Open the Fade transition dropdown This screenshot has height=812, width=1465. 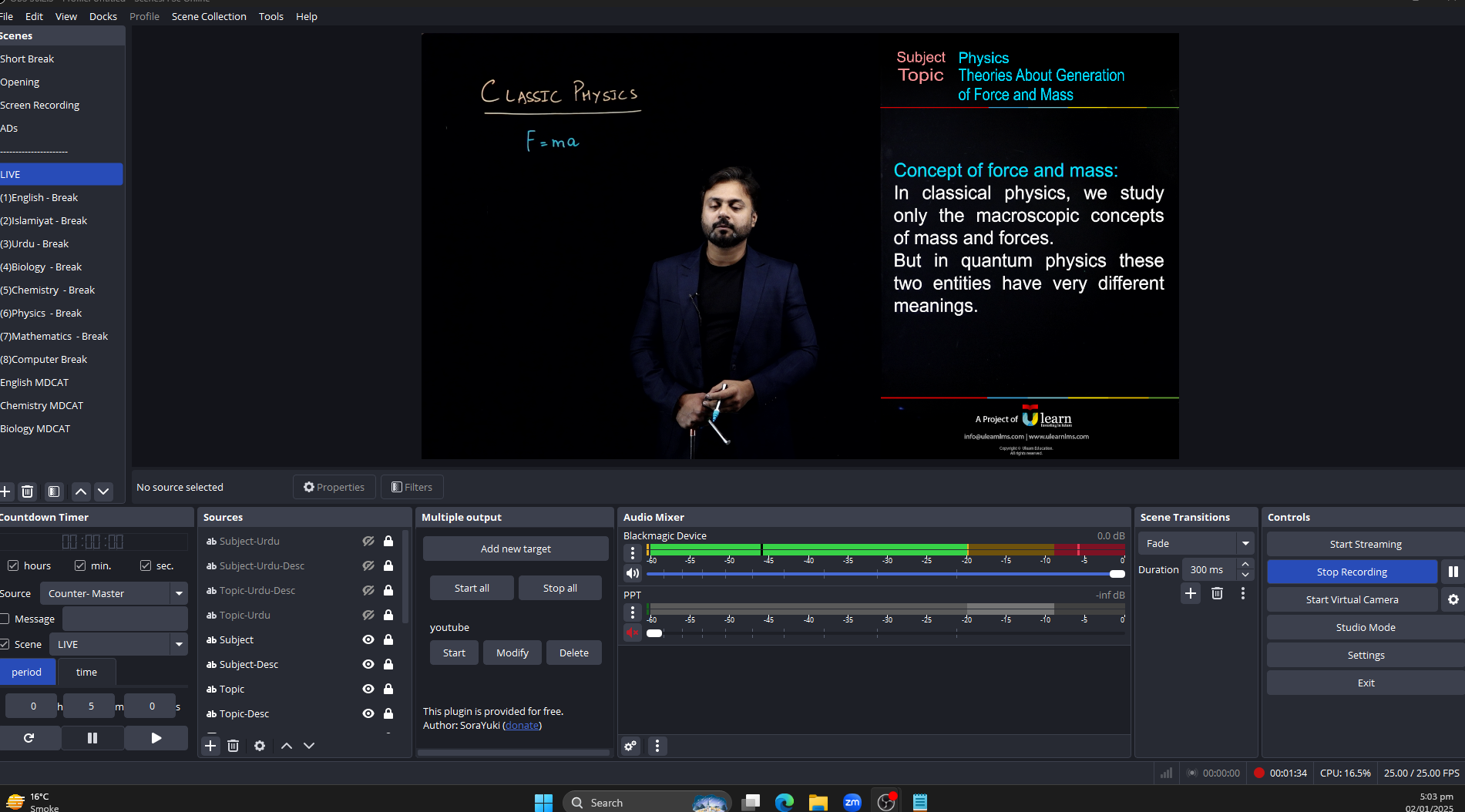coord(1196,543)
